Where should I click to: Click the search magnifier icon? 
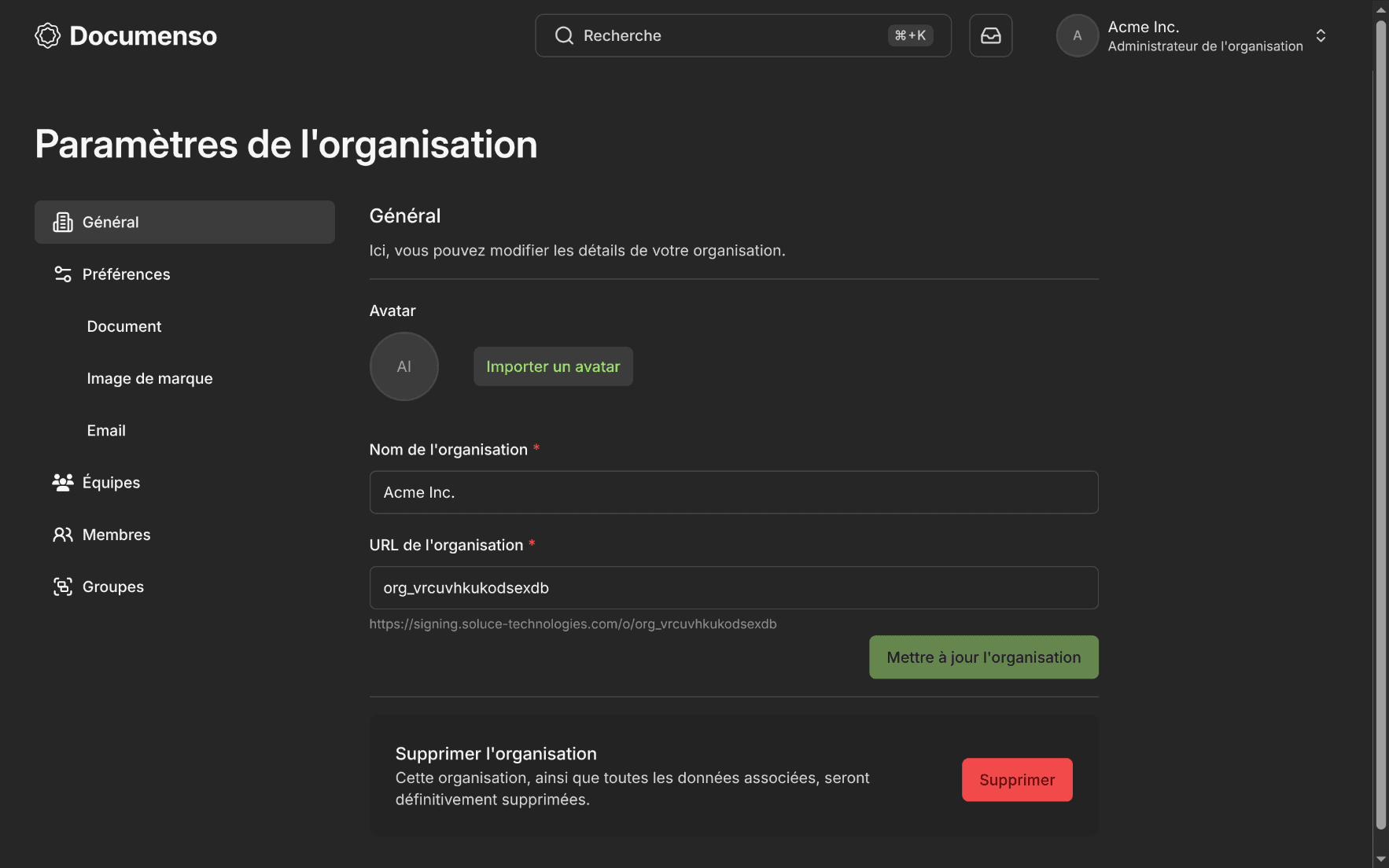coord(564,35)
